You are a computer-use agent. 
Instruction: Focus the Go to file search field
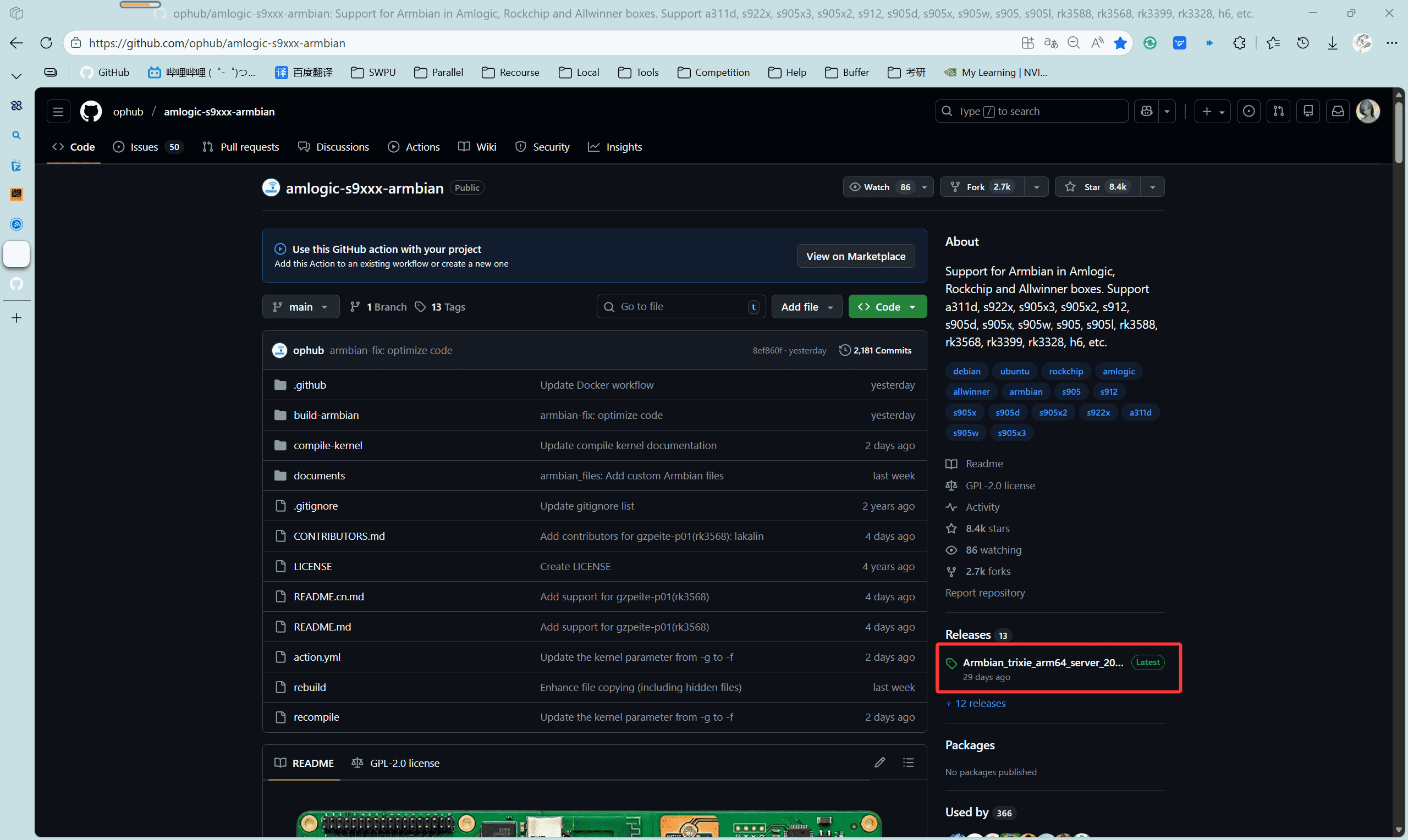tap(680, 307)
